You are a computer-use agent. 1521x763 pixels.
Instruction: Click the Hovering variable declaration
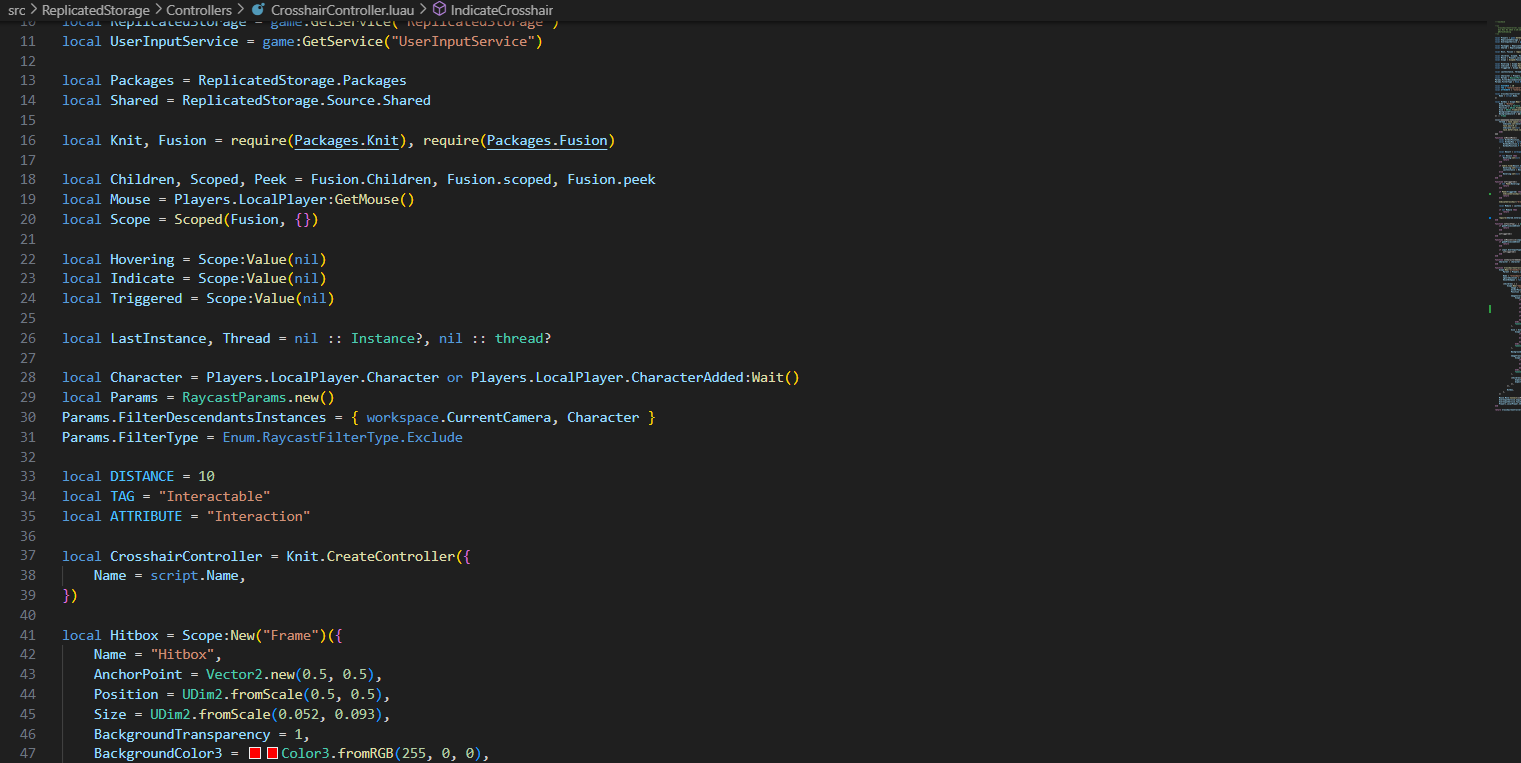[x=142, y=259]
